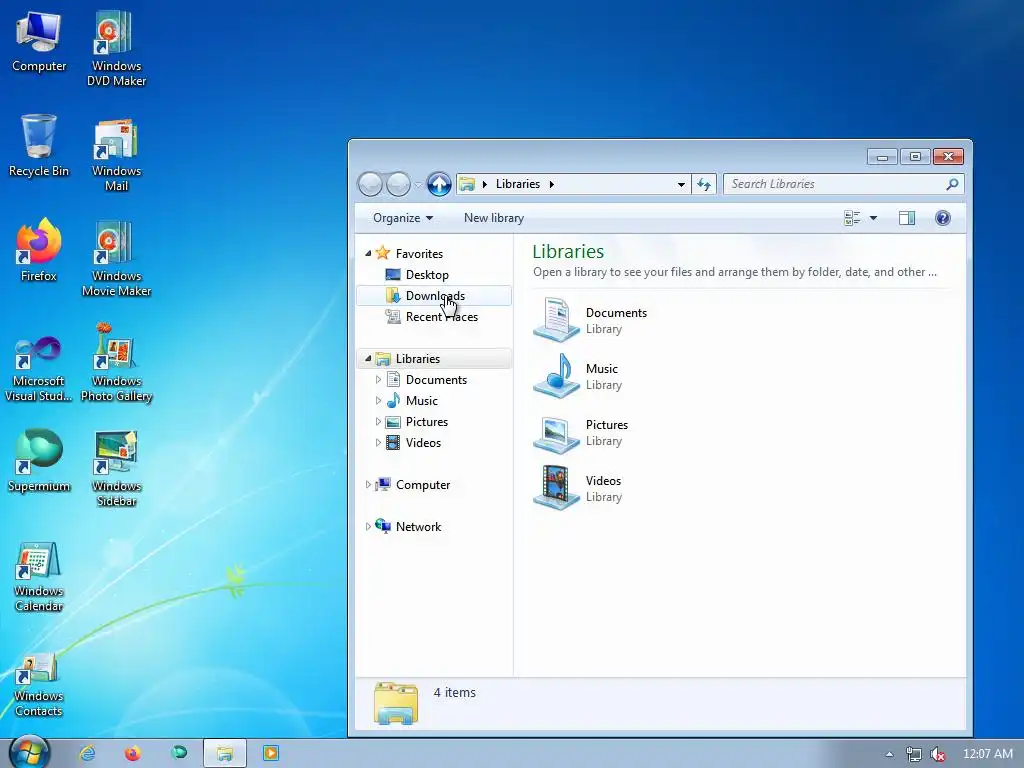This screenshot has height=768, width=1024.
Task: Select the Music library item
Action: point(576,376)
